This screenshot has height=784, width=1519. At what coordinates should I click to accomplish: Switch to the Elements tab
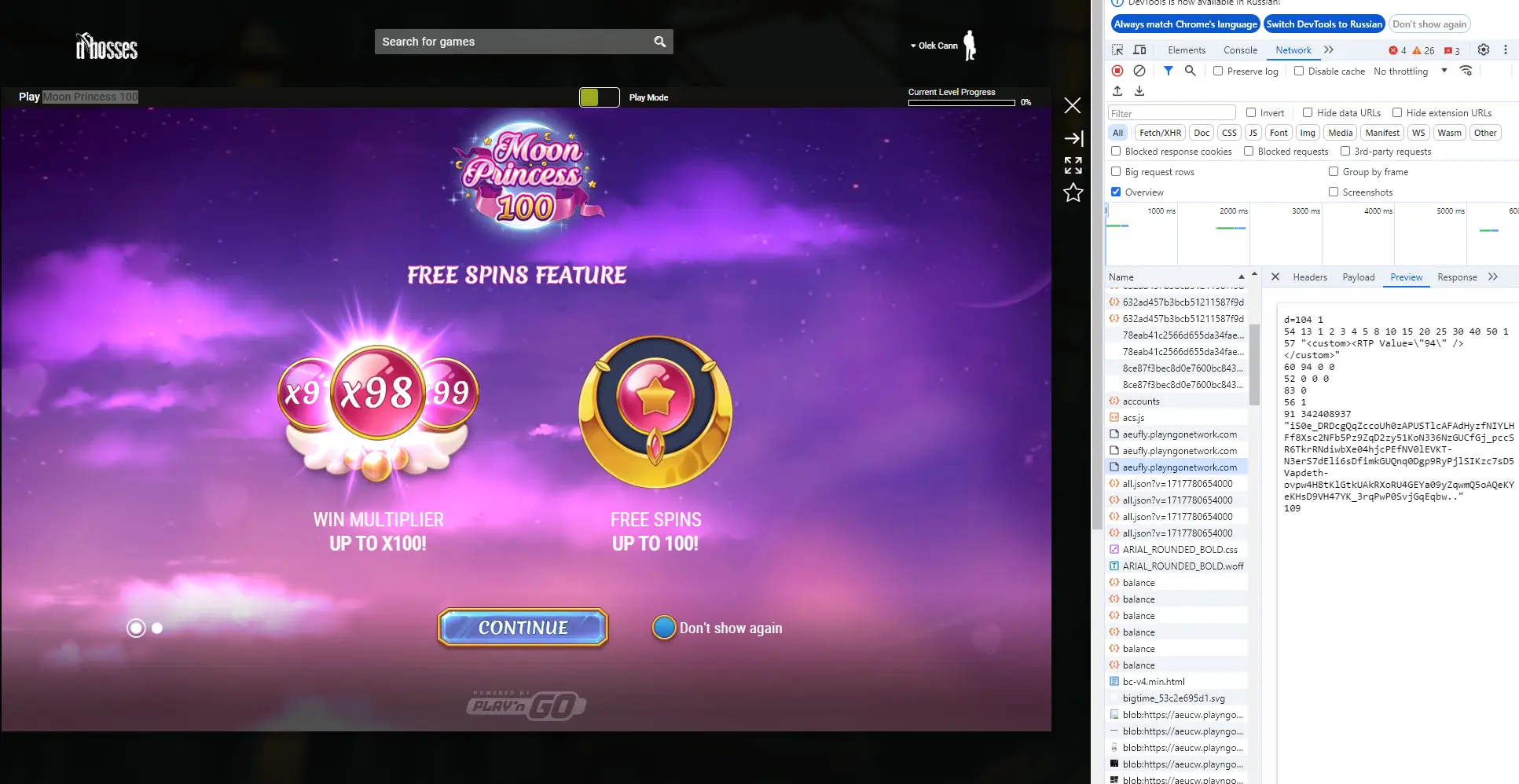coord(1187,49)
